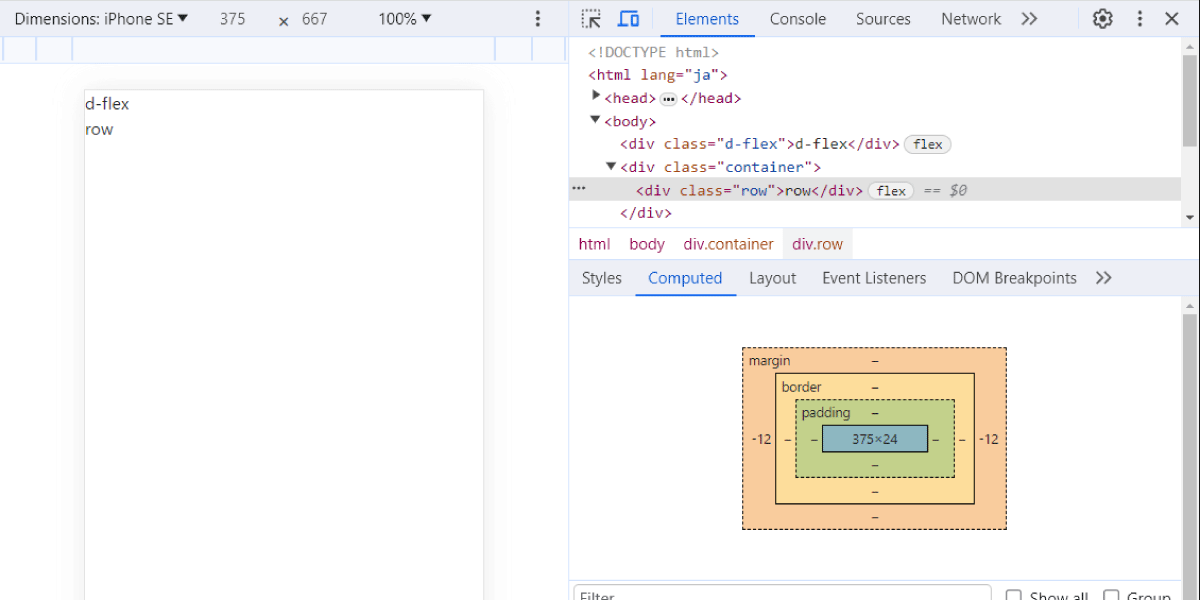The image size is (1200, 600).
Task: Select html in the breadcrumb
Action: click(x=594, y=244)
